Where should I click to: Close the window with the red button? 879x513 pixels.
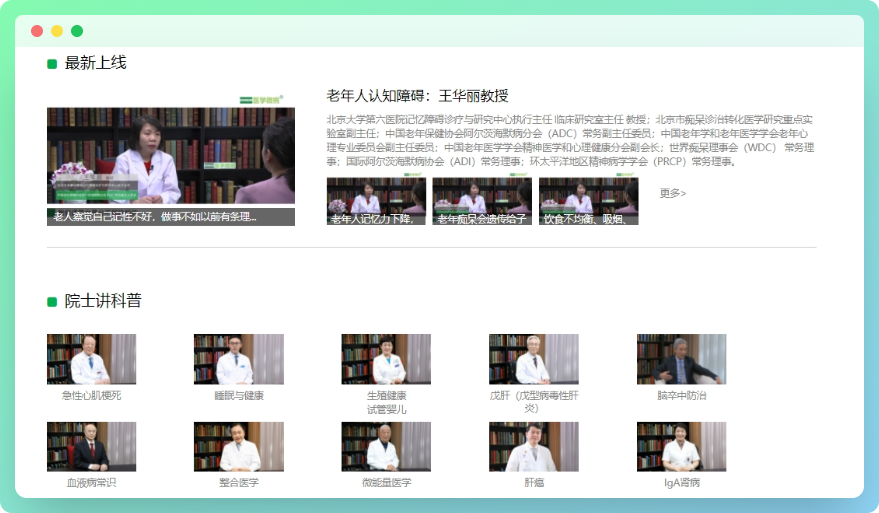37,31
